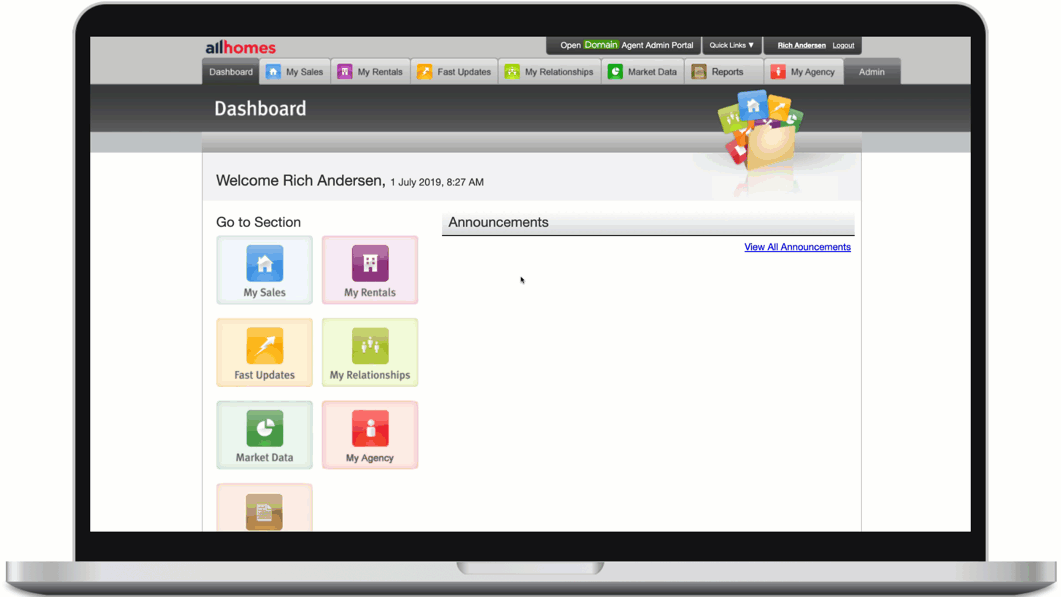Switch to the Reports navigation tab
1061x597 pixels.
(718, 72)
